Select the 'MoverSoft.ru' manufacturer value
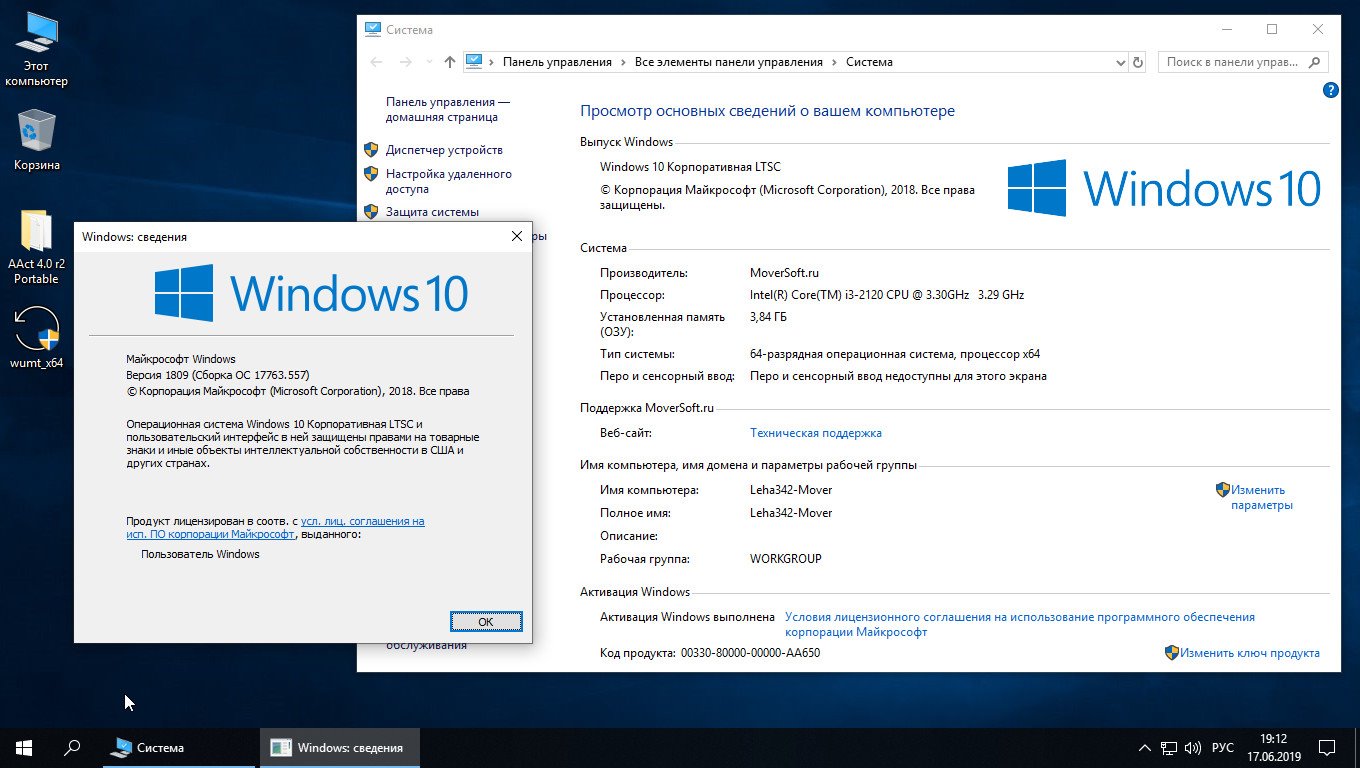Screen dimensions: 1360x768 coord(784,272)
